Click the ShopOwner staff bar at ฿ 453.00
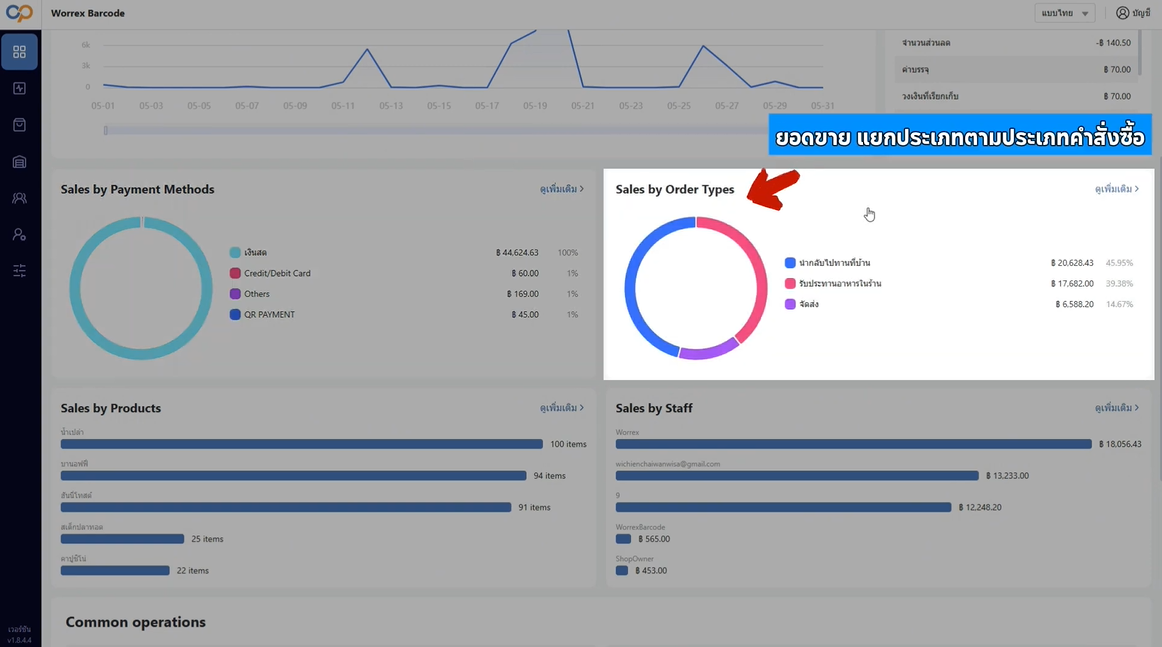Screen dimensions: 1162x647 (622, 571)
